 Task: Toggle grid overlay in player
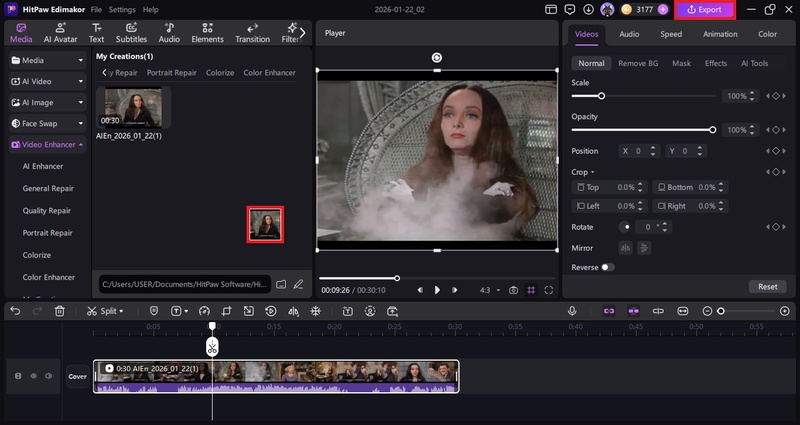tap(531, 290)
